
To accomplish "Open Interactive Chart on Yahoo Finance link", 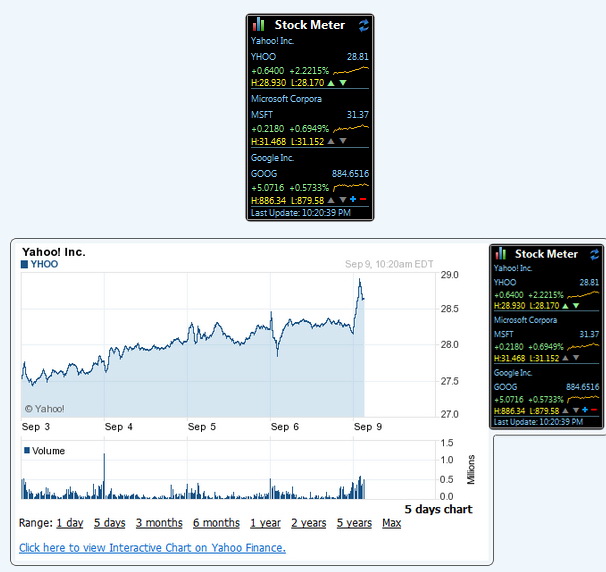I will [152, 547].
